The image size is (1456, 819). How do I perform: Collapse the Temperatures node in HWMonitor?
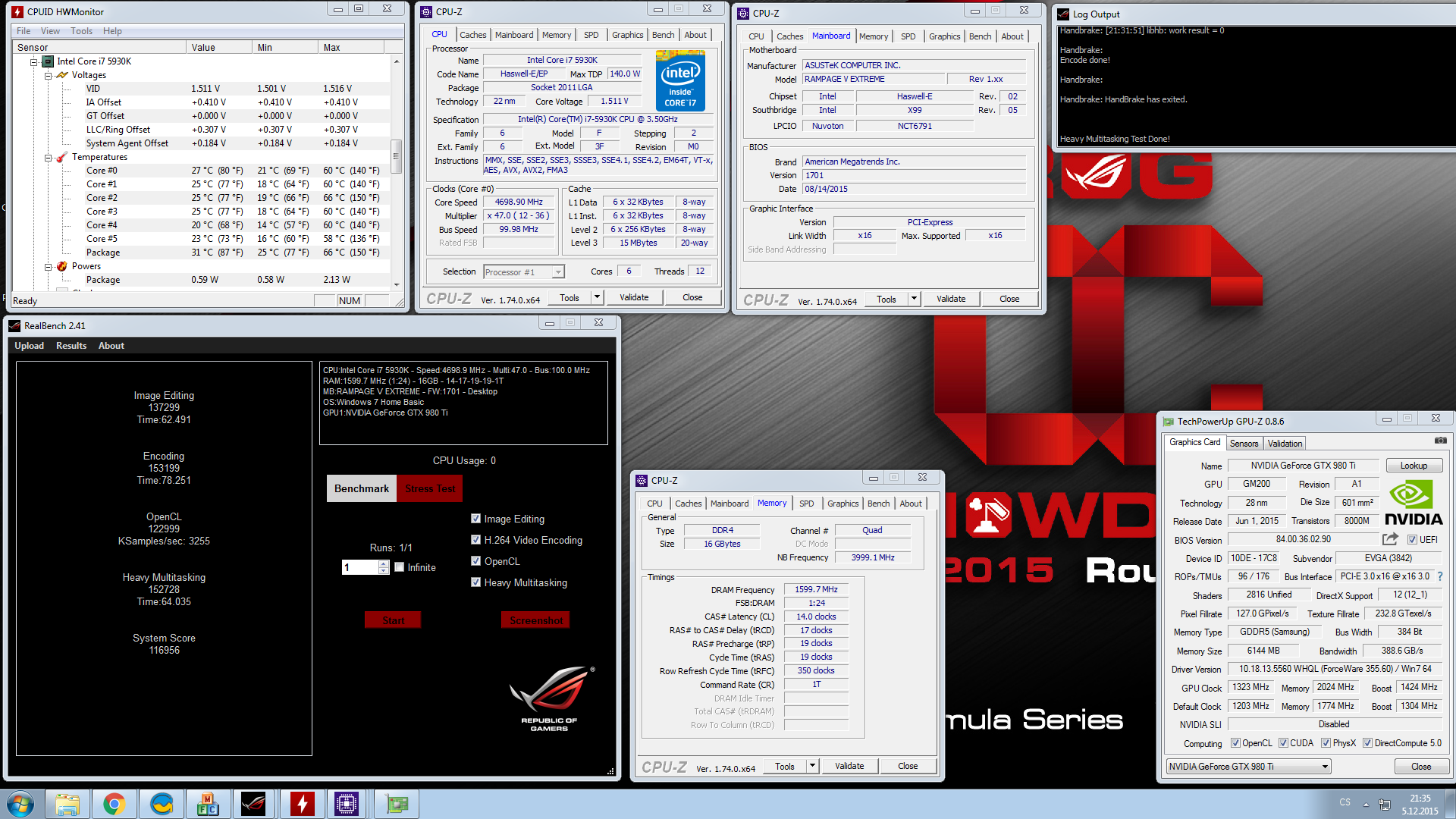coord(48,157)
